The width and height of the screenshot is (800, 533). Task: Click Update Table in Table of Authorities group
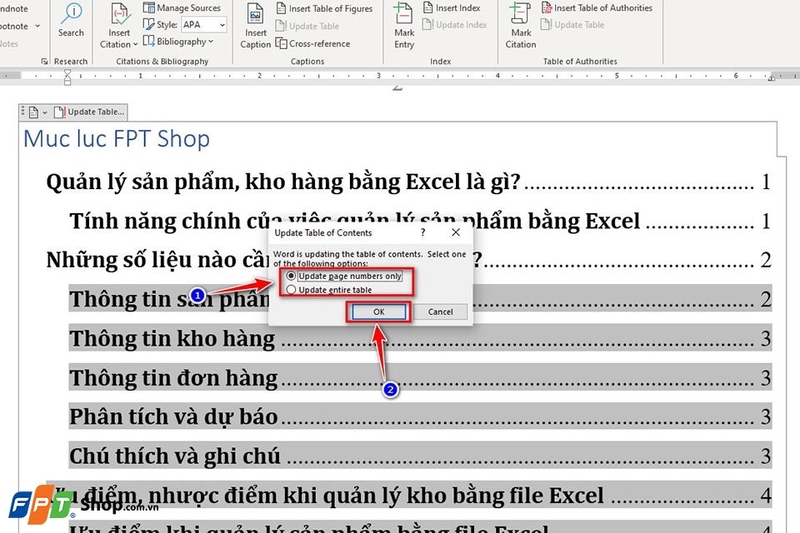(x=572, y=24)
